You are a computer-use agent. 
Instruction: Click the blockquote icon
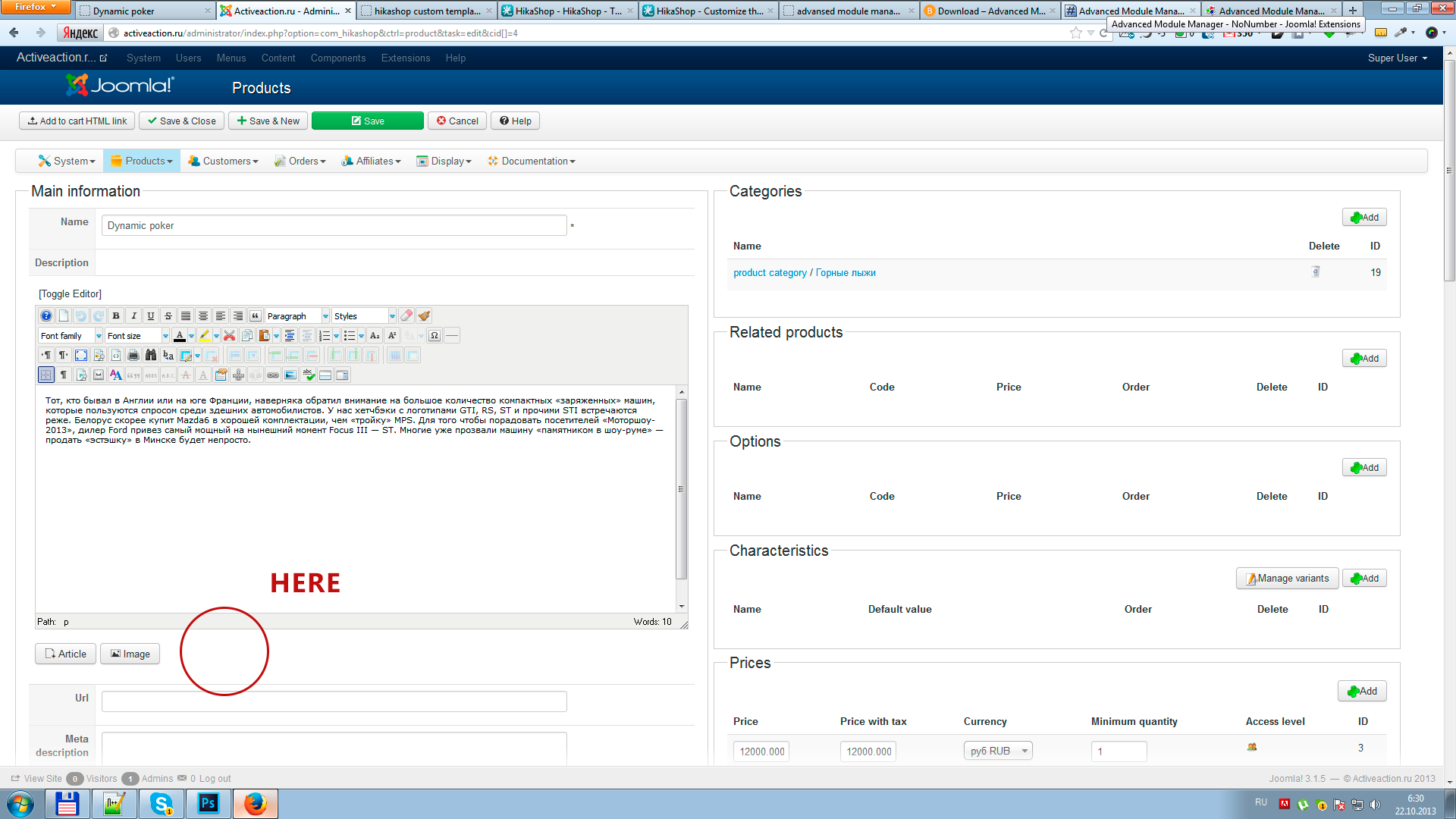pos(256,316)
